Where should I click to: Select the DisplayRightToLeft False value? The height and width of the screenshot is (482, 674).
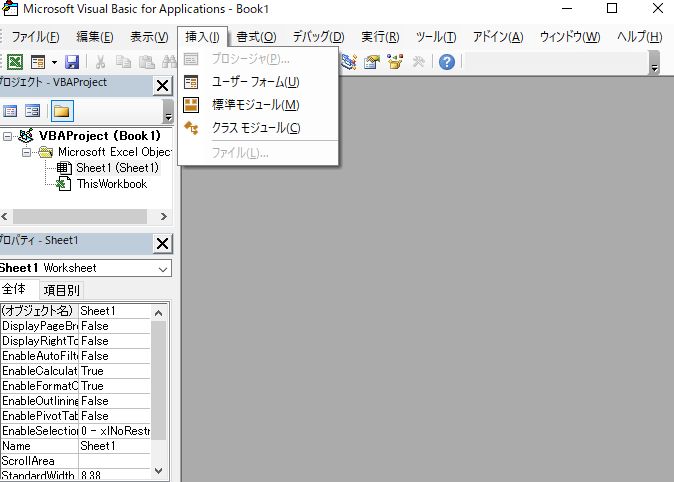114,341
